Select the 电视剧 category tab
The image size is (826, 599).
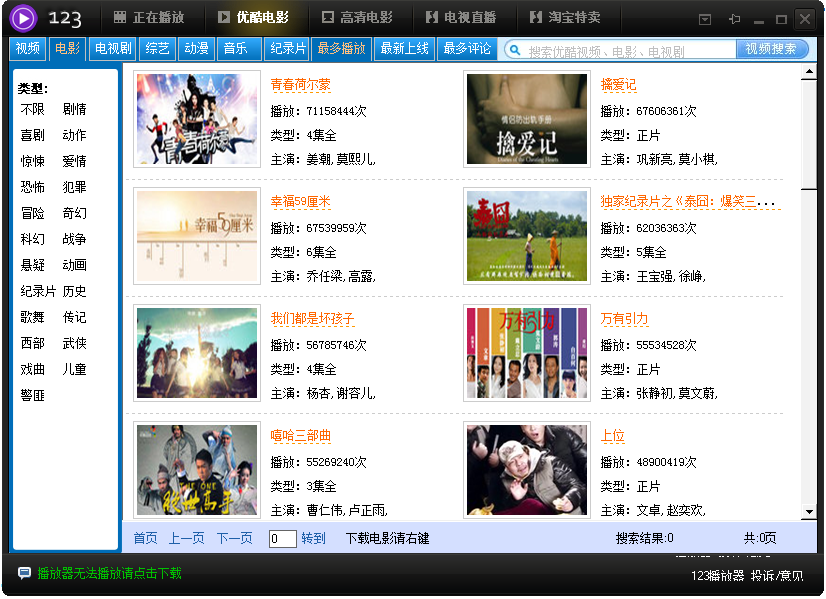(x=112, y=48)
